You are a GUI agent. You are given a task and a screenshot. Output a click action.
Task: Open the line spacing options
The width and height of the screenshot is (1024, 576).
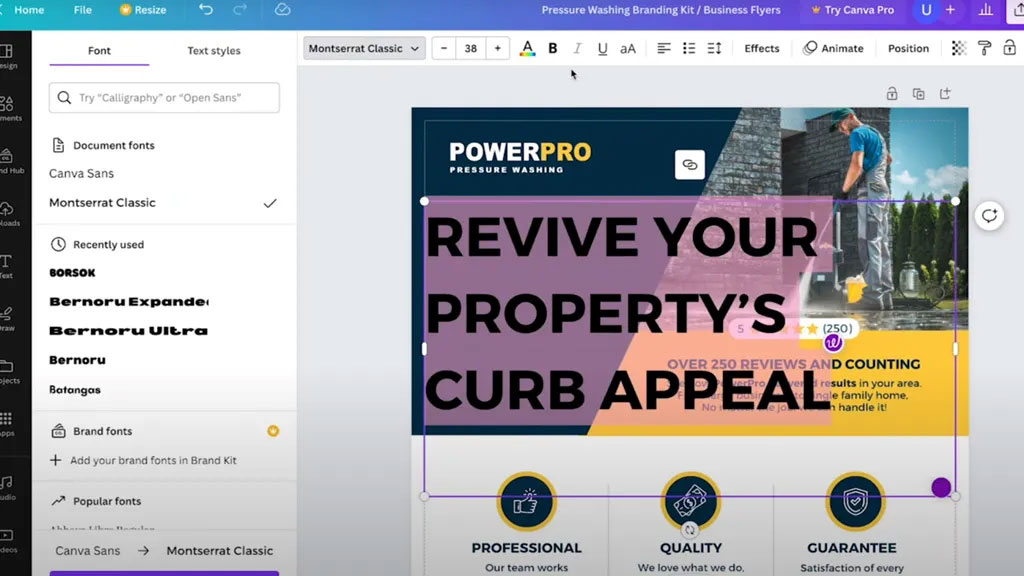point(714,48)
